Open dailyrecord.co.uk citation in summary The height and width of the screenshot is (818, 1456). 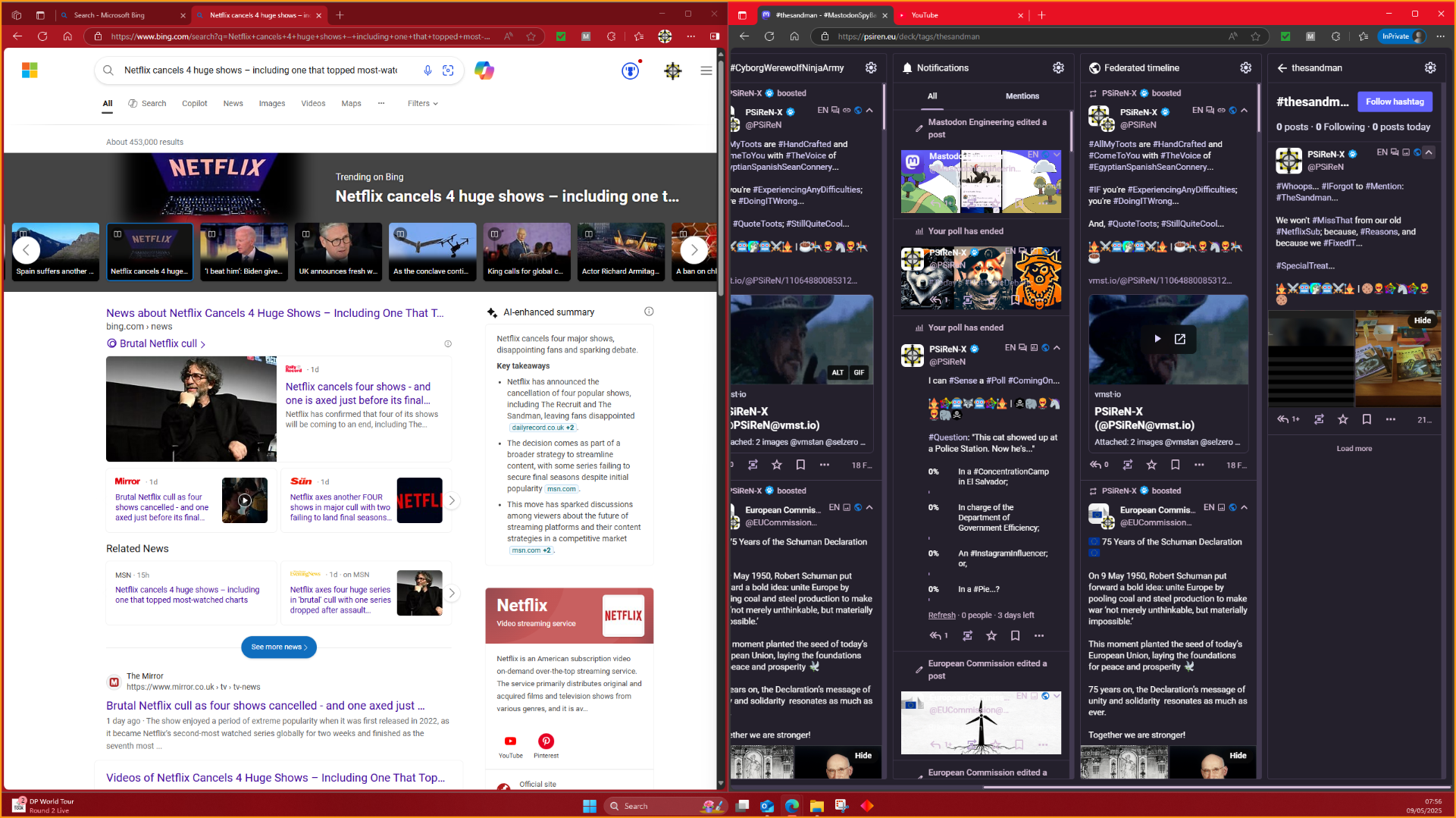pyautogui.click(x=543, y=428)
